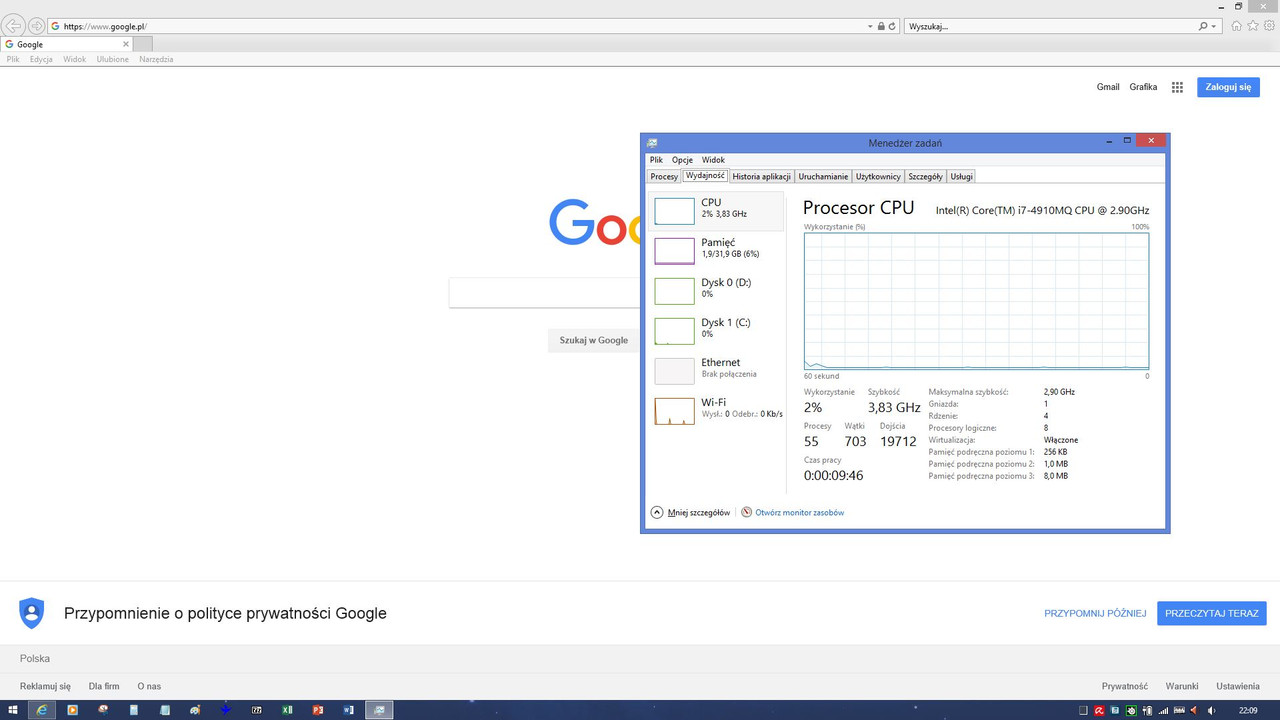This screenshot has width=1280, height=720.
Task: Switch to the Usługi tab
Action: (x=961, y=176)
